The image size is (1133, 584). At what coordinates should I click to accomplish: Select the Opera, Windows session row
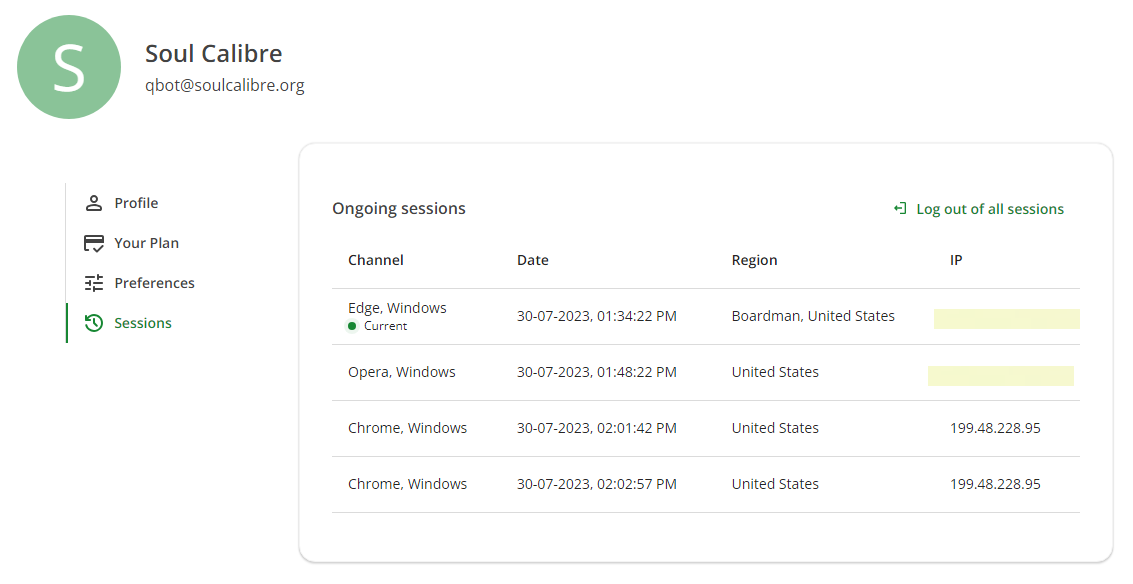coord(706,373)
